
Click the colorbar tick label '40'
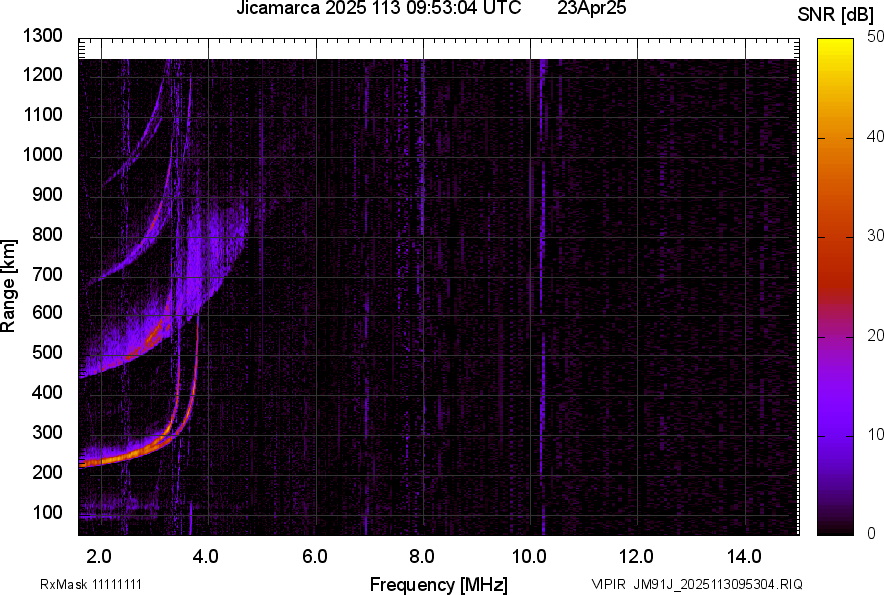[875, 136]
